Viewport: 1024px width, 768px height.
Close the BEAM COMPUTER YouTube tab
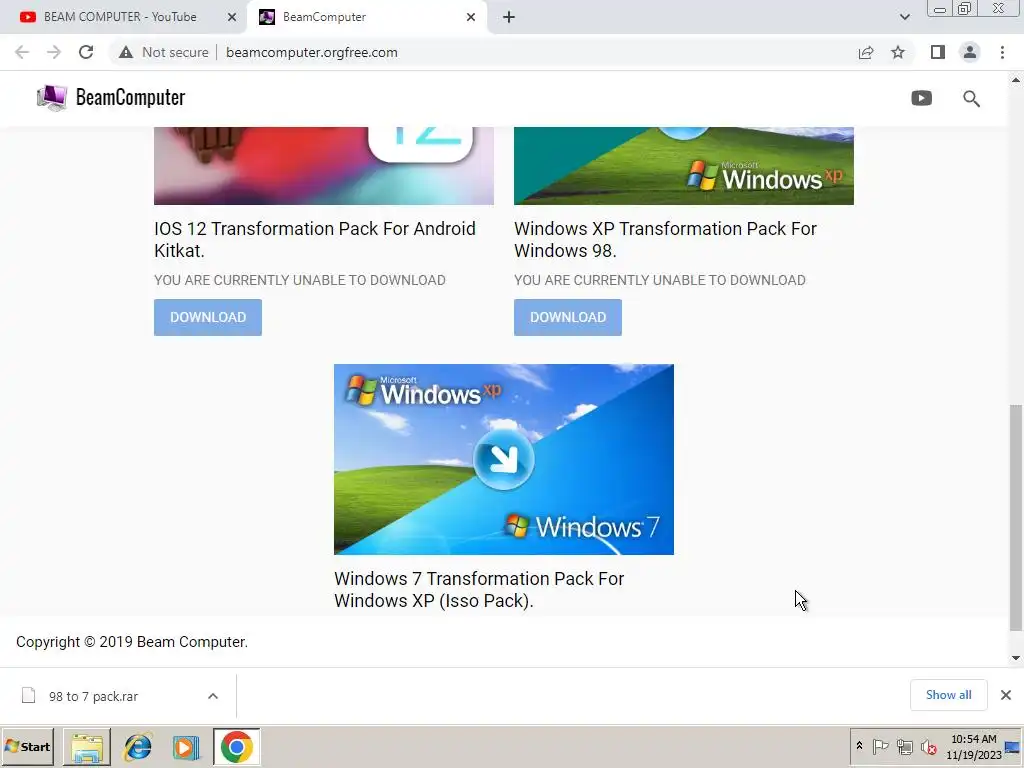(x=232, y=17)
